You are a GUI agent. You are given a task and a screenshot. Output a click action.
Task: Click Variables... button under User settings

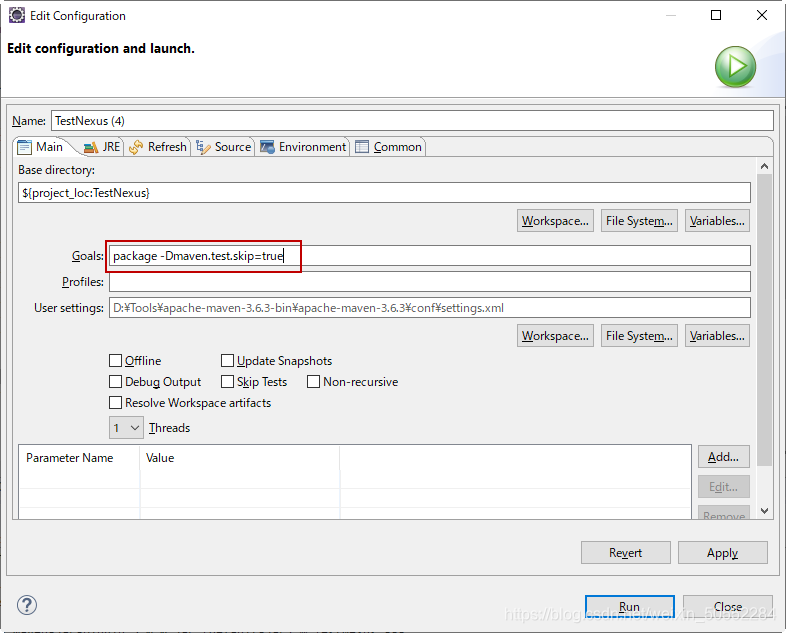717,335
